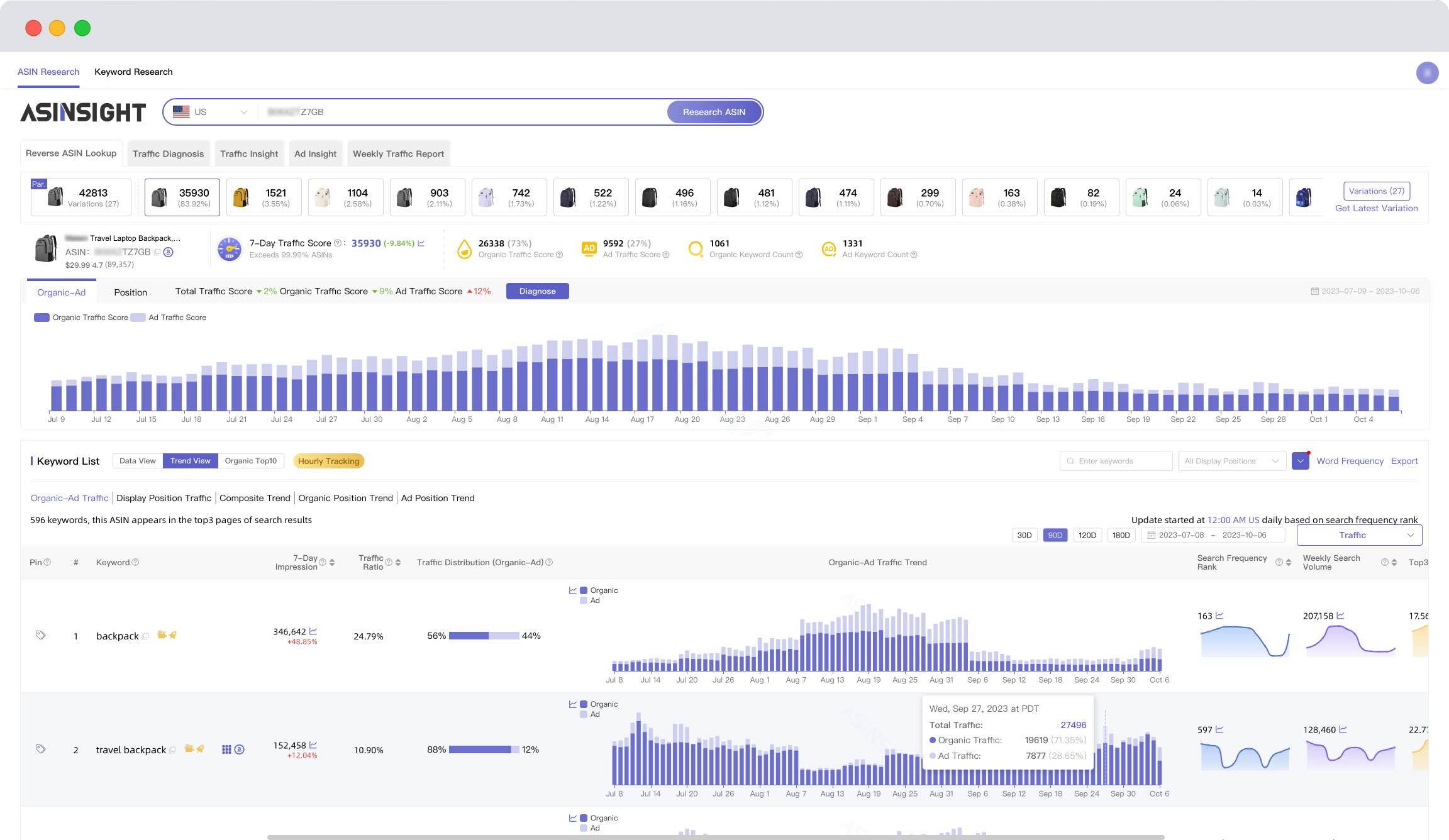Switch chart to Position tab
The image size is (1449, 840).
tap(130, 292)
